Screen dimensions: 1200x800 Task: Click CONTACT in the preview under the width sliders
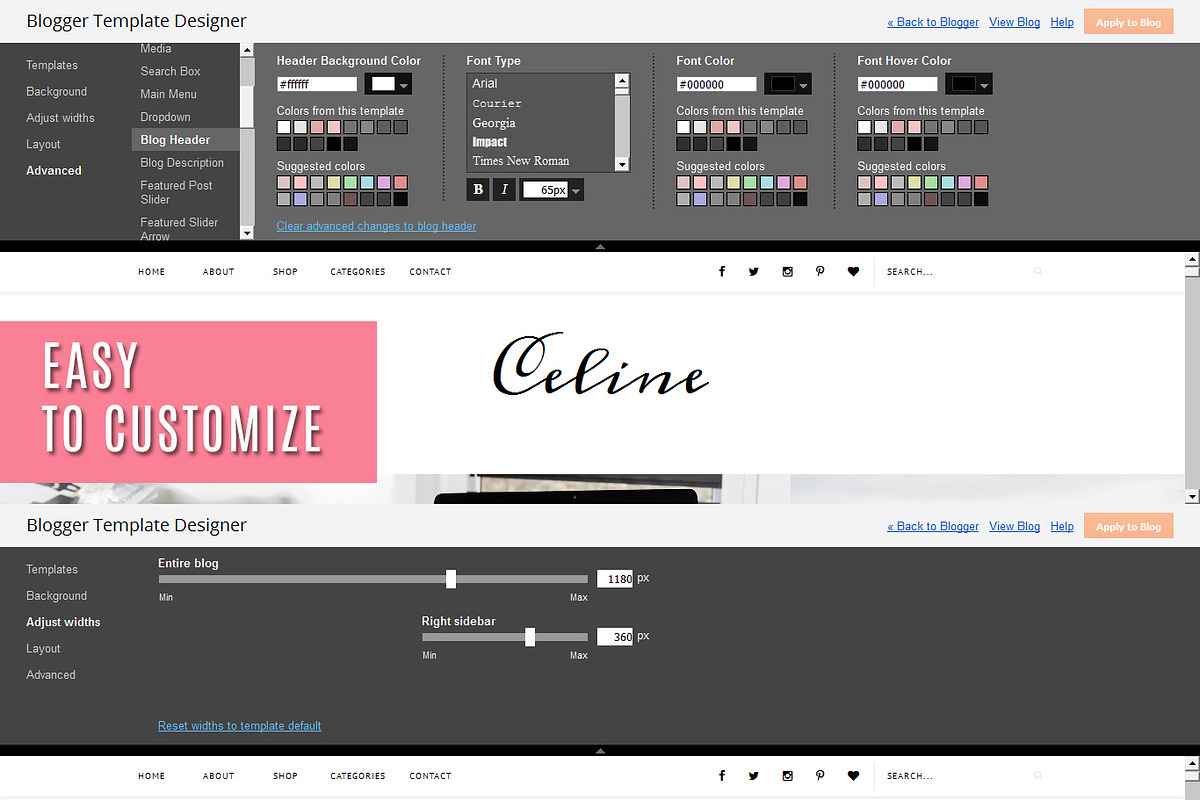[430, 775]
